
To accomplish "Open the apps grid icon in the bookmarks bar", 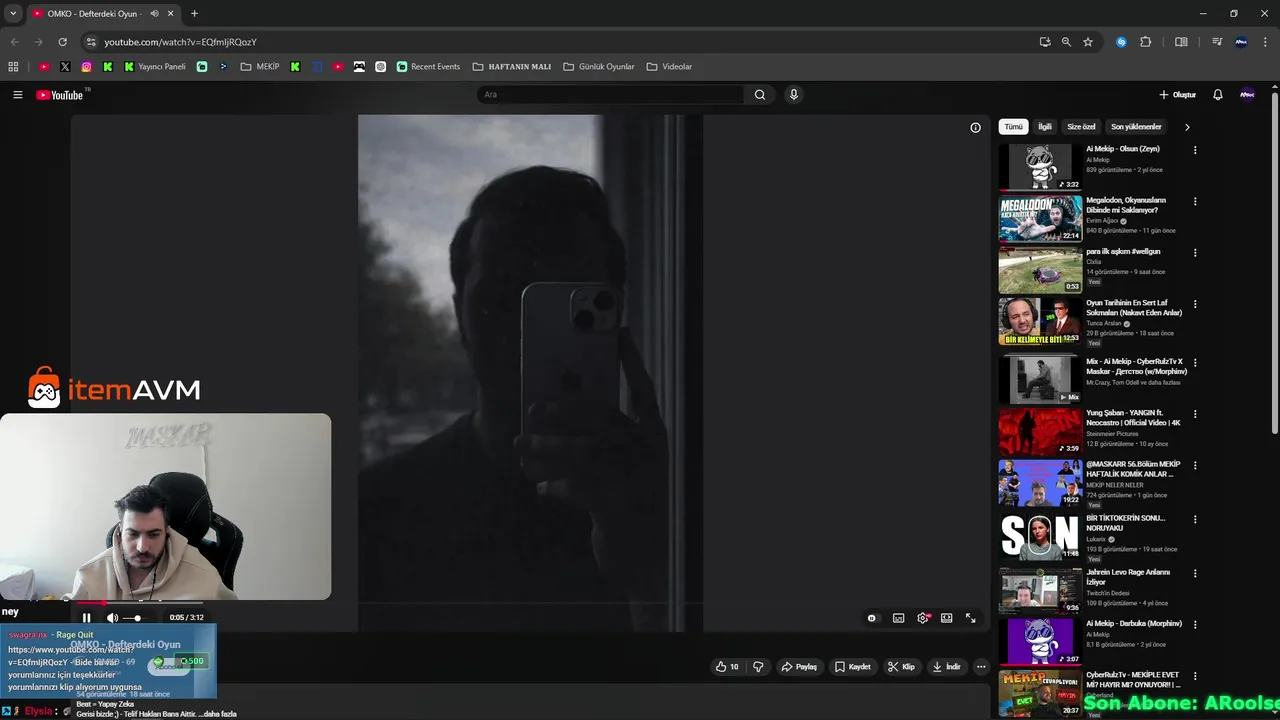I will [13, 67].
